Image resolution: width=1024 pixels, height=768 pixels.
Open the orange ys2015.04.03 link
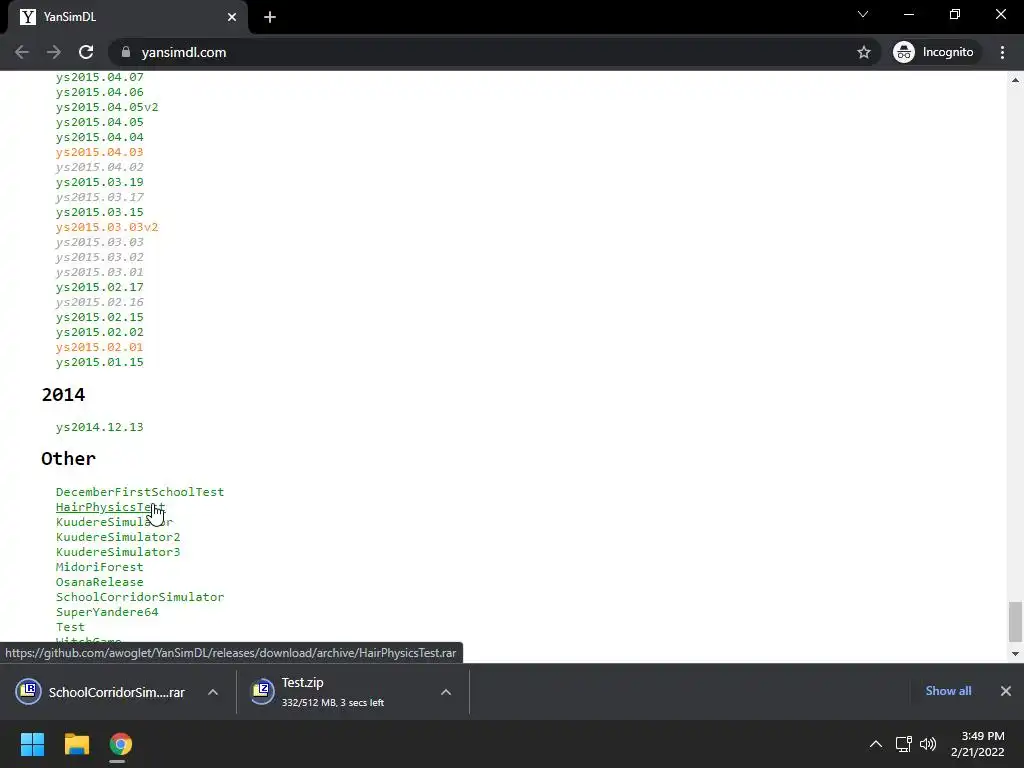(x=99, y=152)
